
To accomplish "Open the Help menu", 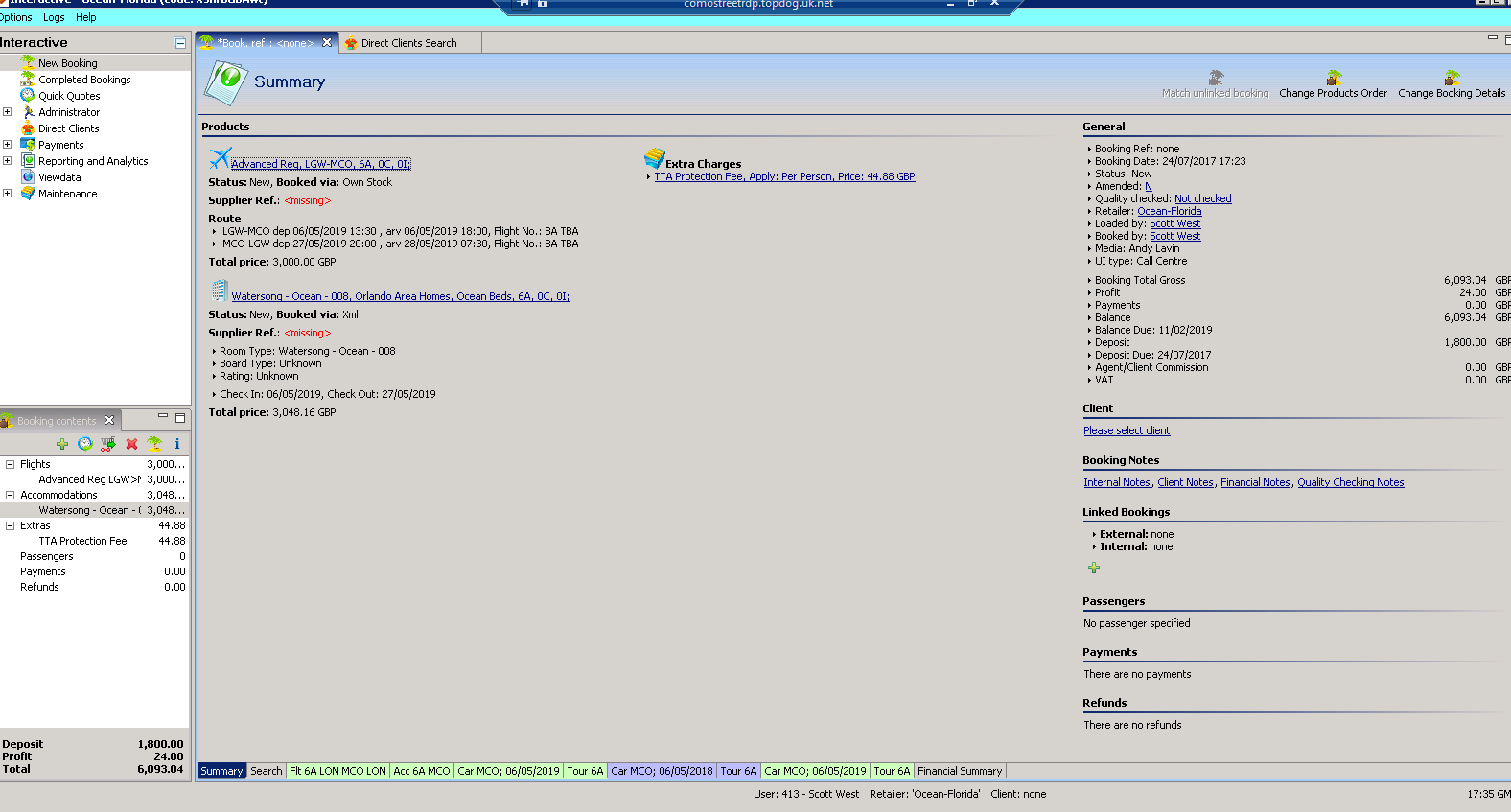I will (x=86, y=17).
